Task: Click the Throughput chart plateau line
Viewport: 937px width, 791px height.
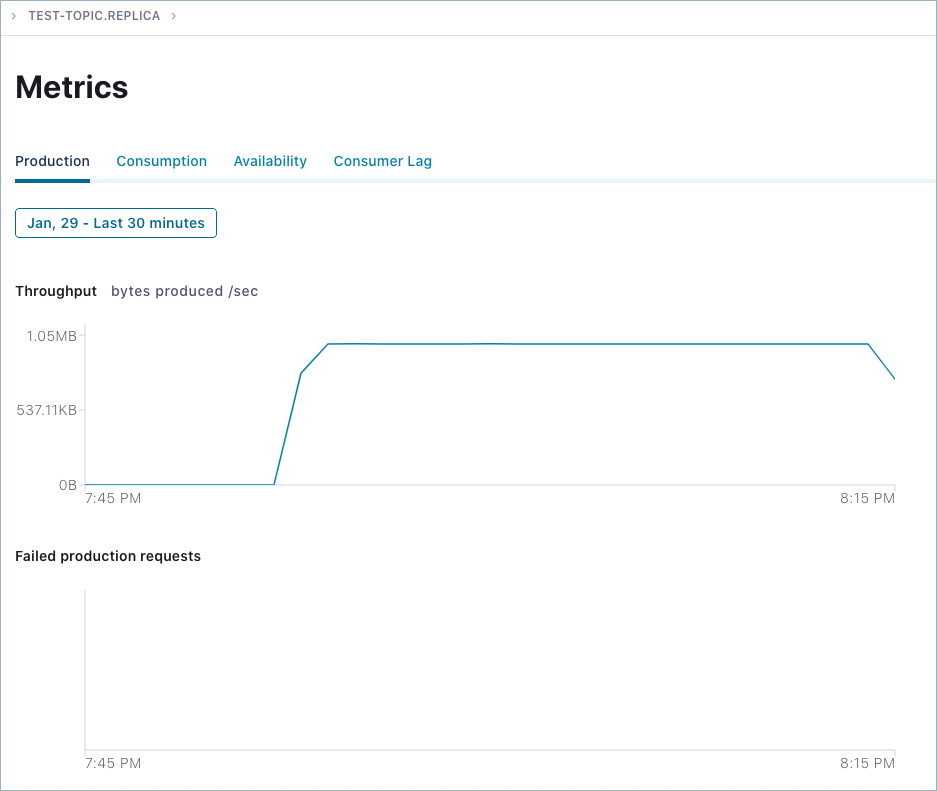Action: tap(598, 344)
